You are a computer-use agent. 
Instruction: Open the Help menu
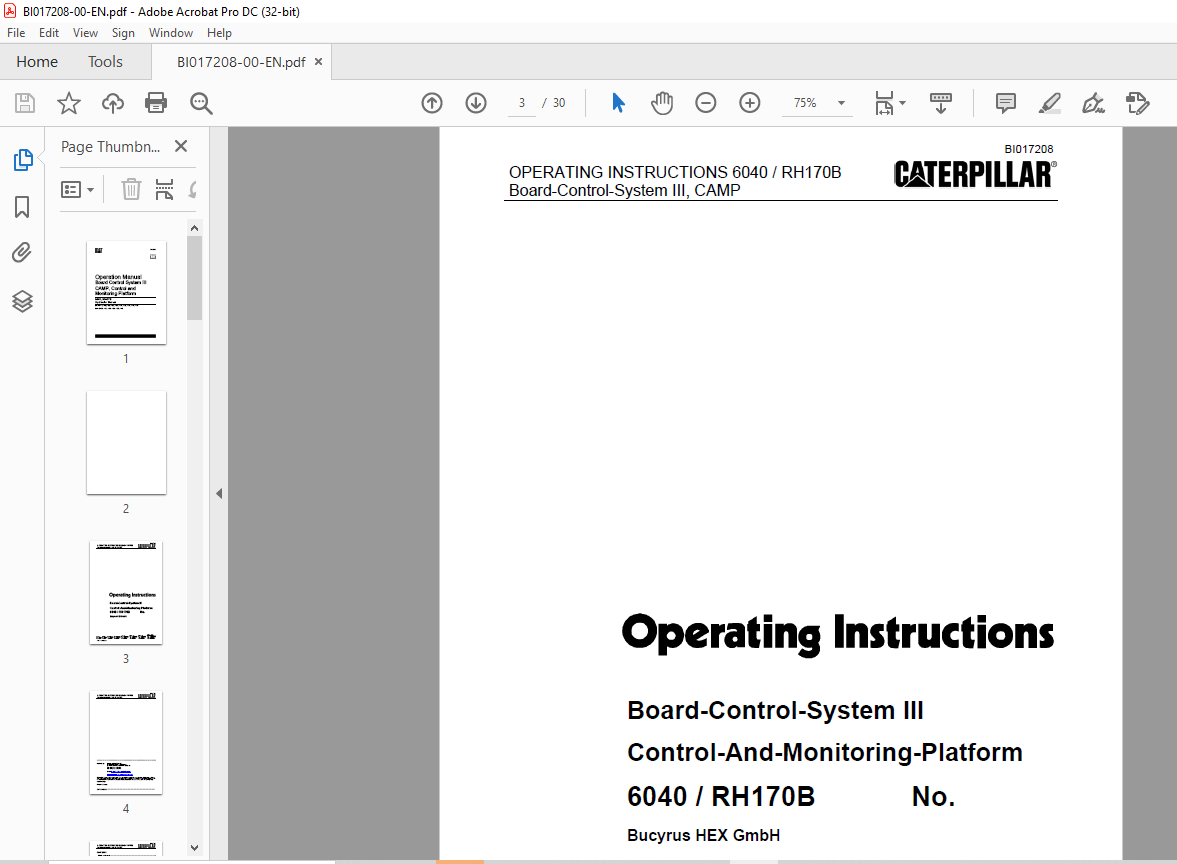(x=219, y=33)
